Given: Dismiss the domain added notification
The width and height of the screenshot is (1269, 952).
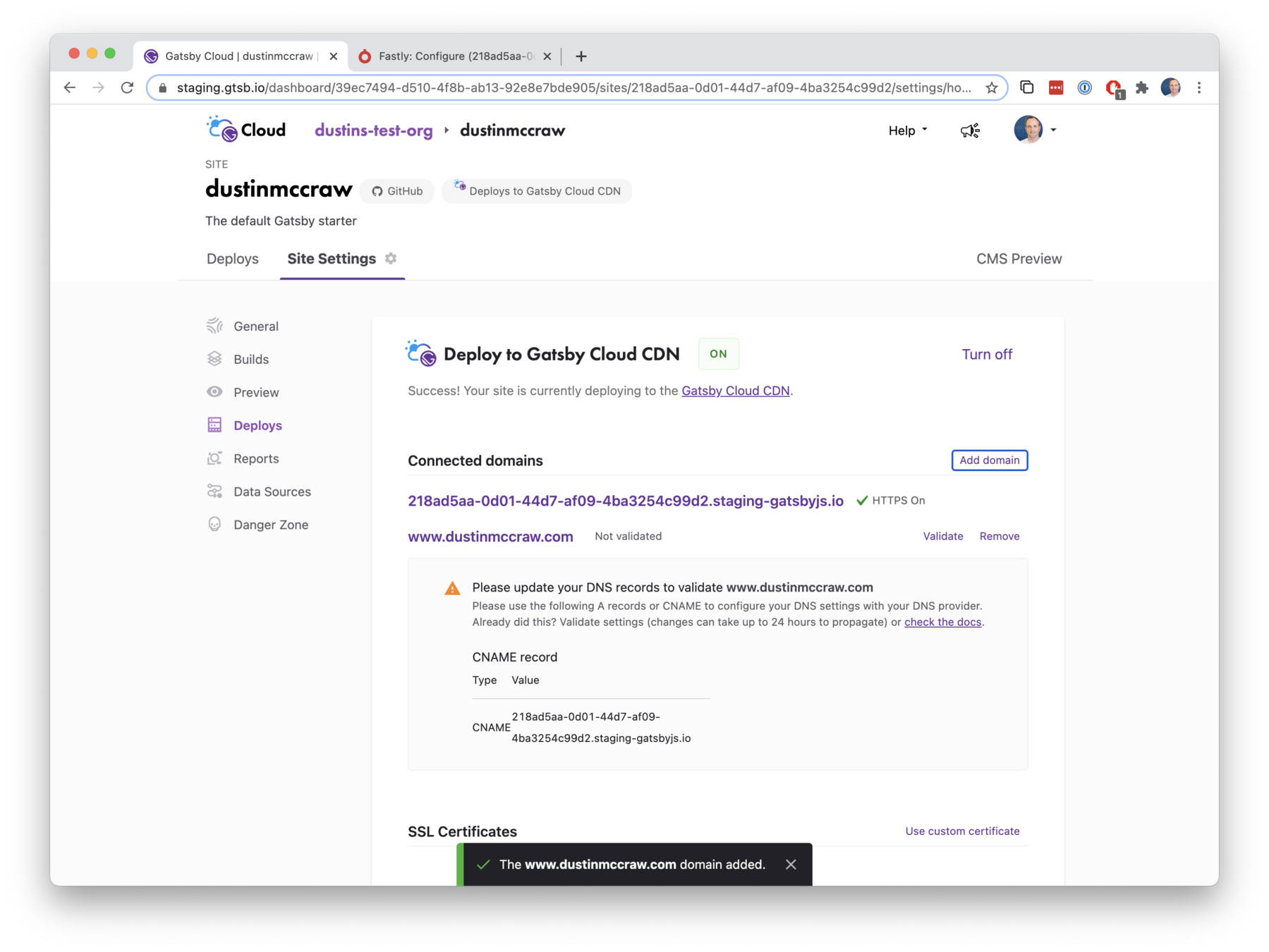Looking at the screenshot, I should (791, 864).
